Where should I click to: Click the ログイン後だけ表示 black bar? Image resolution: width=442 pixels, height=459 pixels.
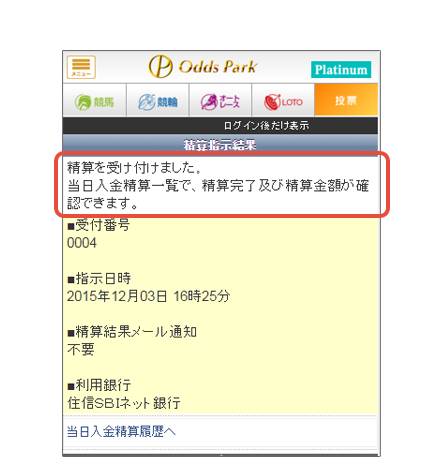[x=220, y=125]
